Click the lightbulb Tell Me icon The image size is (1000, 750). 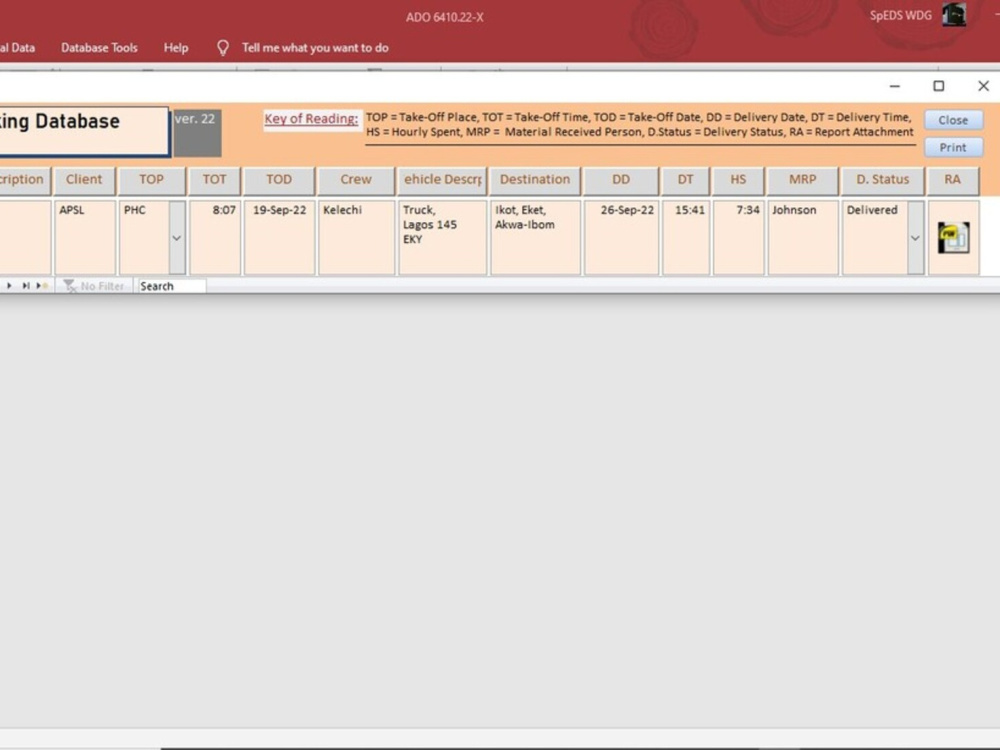click(x=223, y=48)
